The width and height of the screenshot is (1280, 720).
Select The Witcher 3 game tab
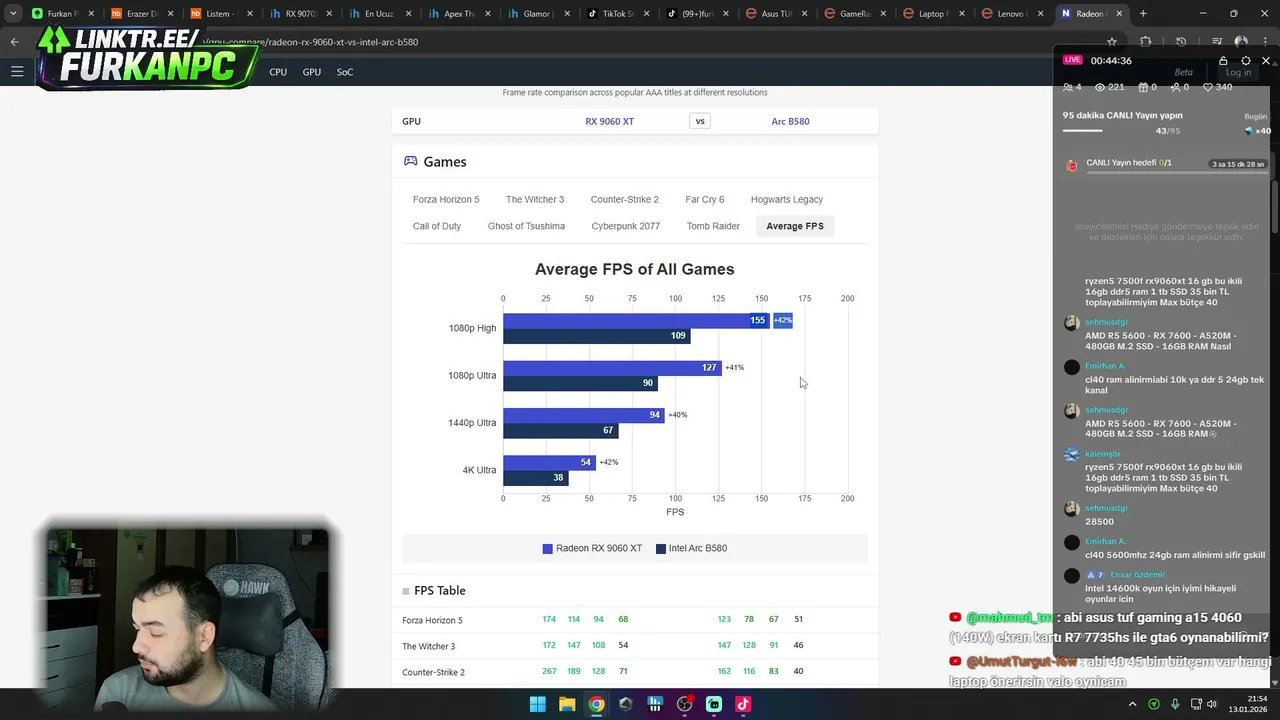(535, 199)
